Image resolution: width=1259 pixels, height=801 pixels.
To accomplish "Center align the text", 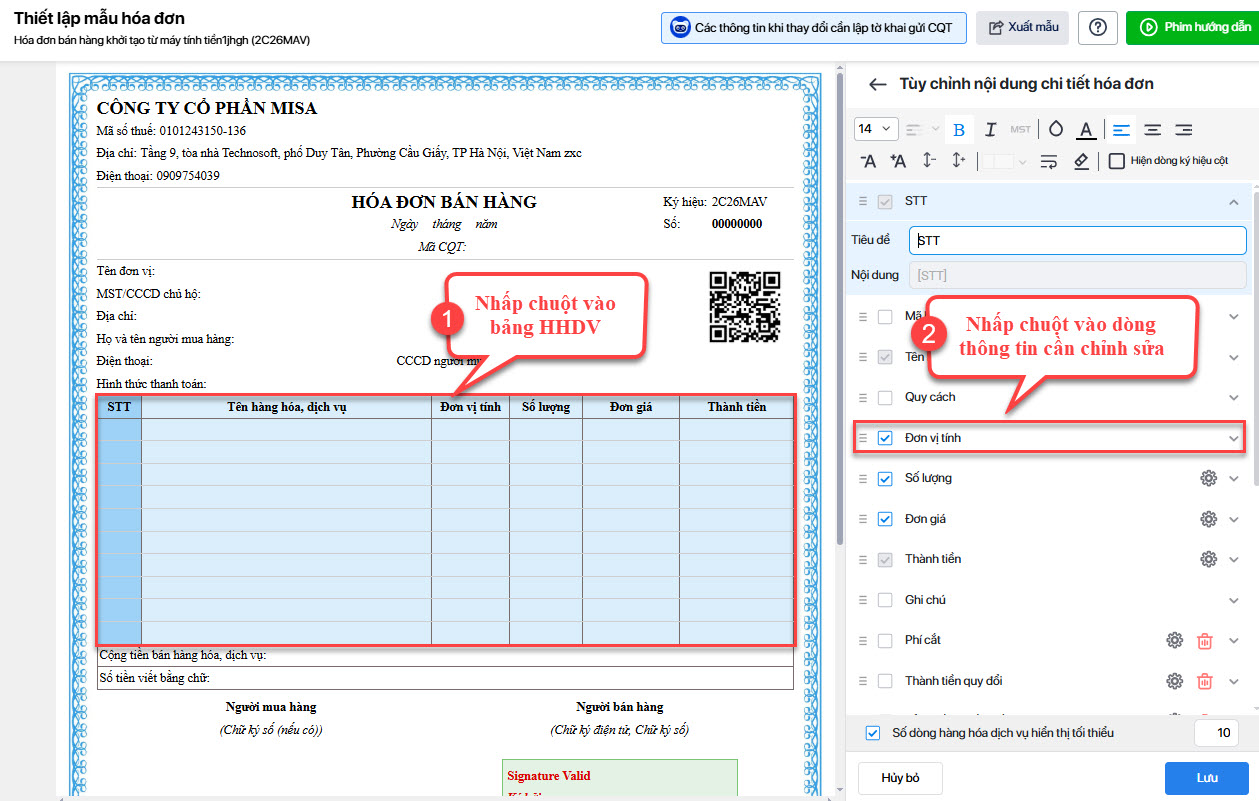I will click(x=1152, y=129).
